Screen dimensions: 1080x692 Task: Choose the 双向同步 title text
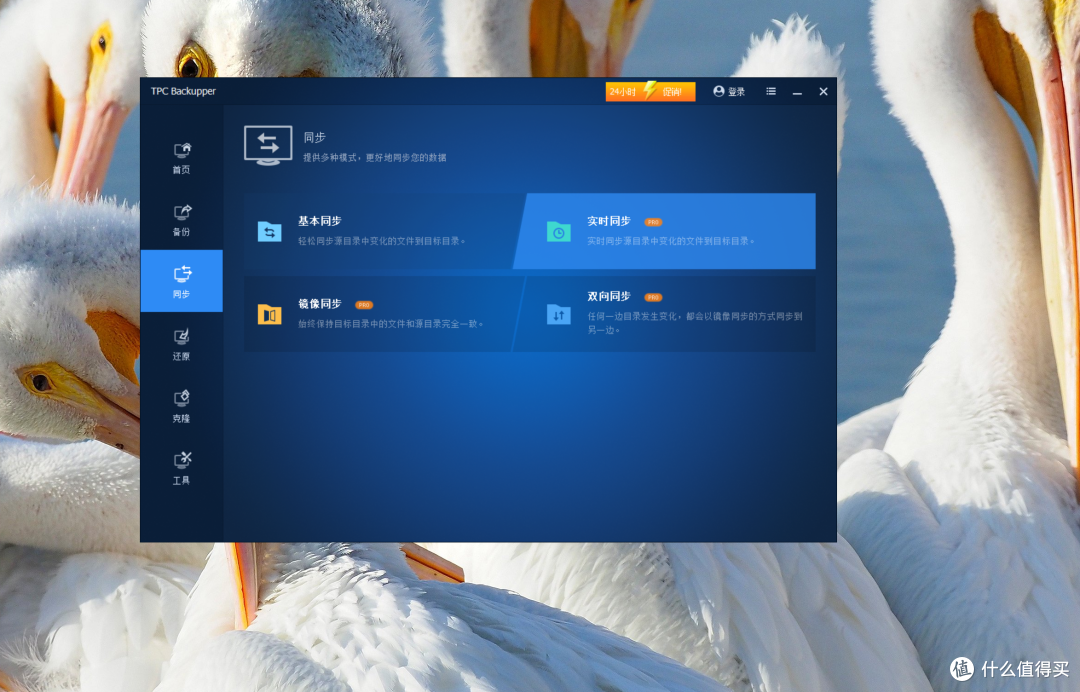coord(609,296)
